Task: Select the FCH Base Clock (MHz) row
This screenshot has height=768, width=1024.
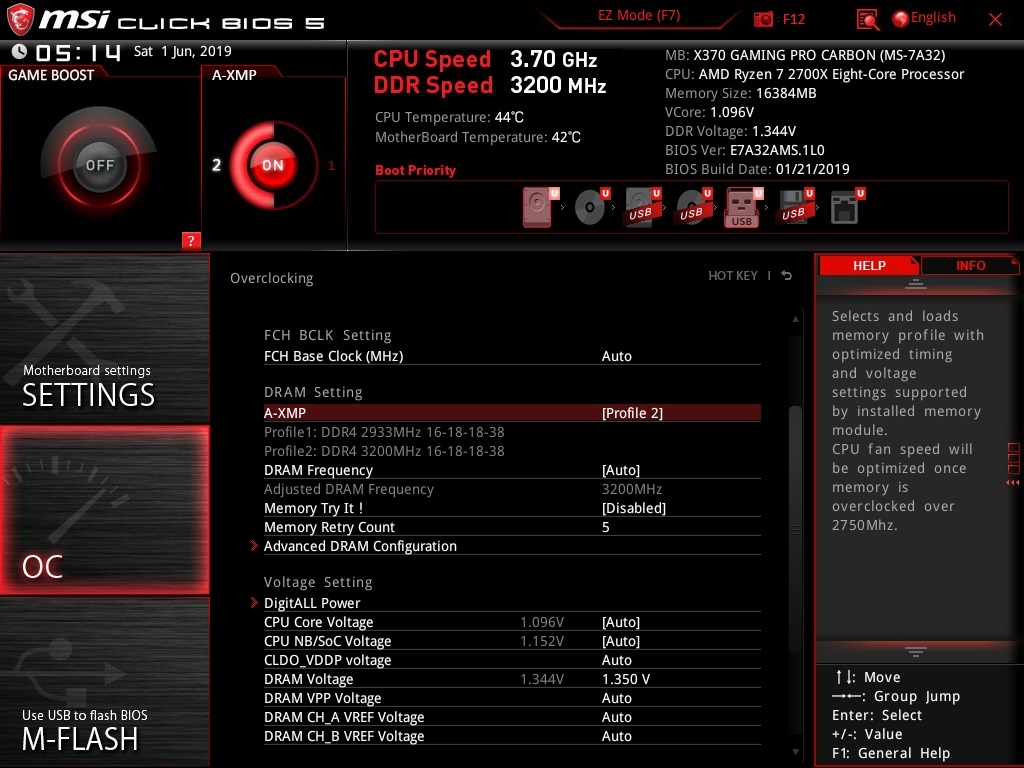Action: coord(512,356)
